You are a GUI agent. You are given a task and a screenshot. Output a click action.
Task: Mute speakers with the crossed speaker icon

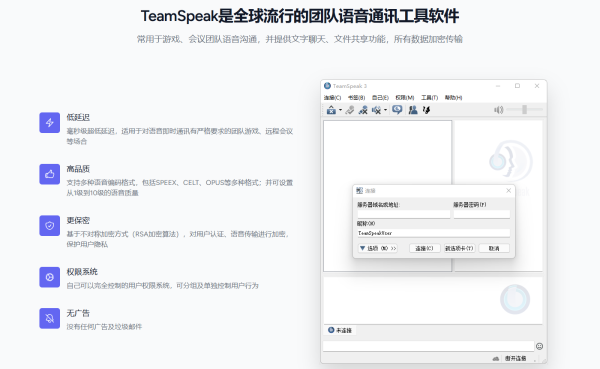tap(377, 110)
